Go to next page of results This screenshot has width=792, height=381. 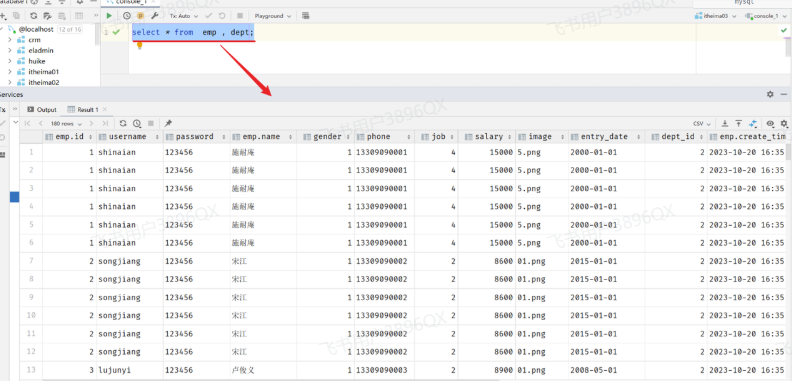(x=91, y=123)
